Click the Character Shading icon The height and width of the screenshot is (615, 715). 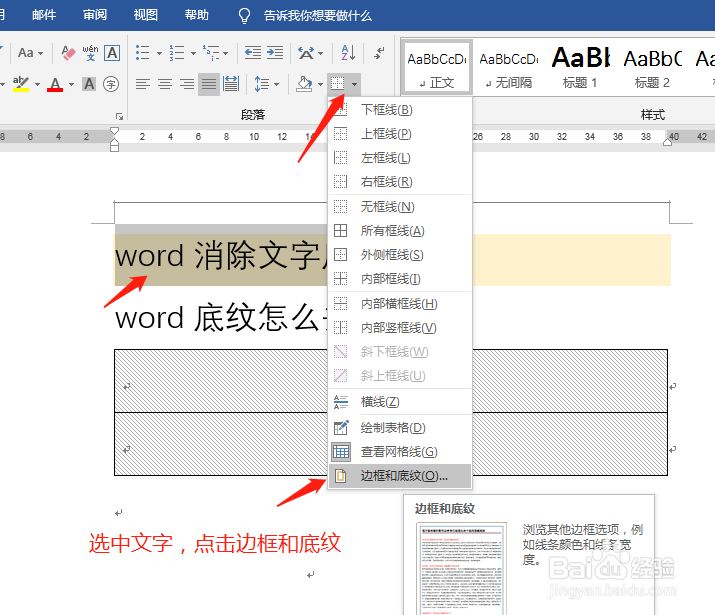click(89, 84)
